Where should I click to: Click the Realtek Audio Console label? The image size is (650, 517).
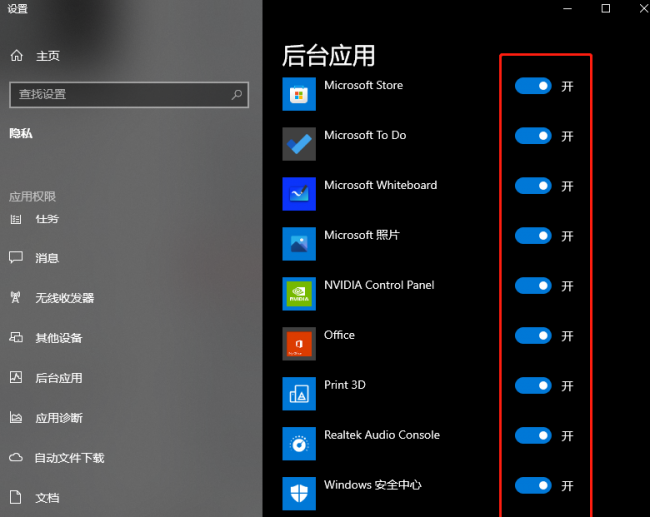click(x=382, y=434)
